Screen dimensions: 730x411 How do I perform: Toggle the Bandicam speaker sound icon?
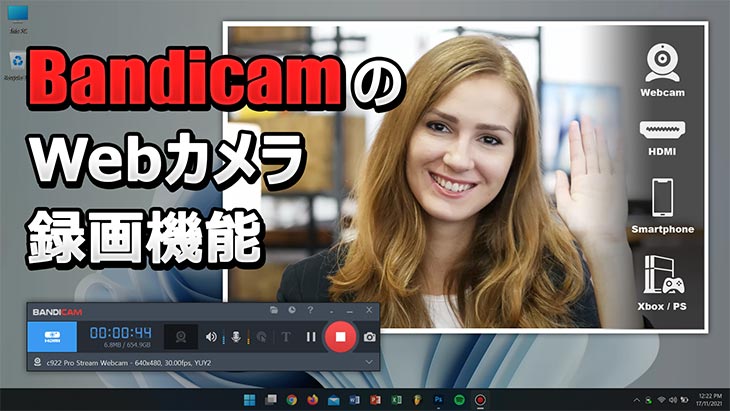coord(211,337)
